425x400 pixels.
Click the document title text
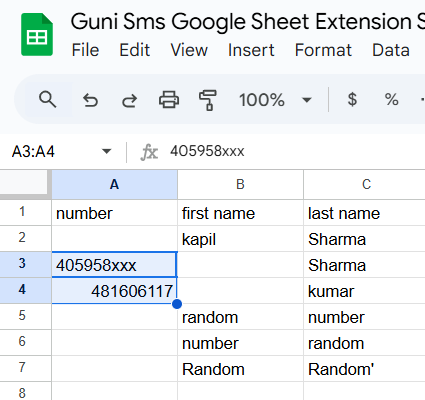point(248,22)
